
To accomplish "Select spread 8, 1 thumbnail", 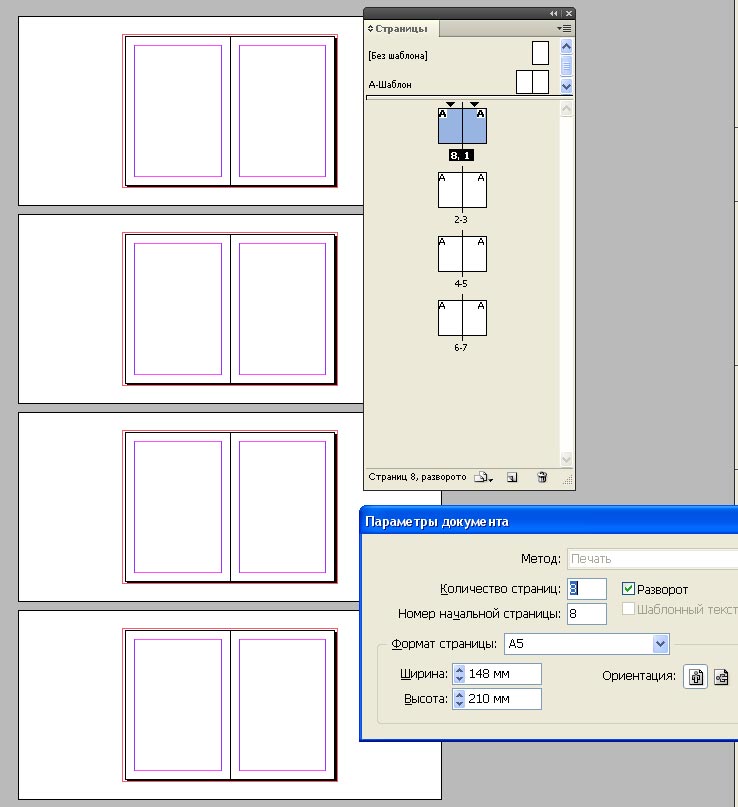I will [462, 126].
